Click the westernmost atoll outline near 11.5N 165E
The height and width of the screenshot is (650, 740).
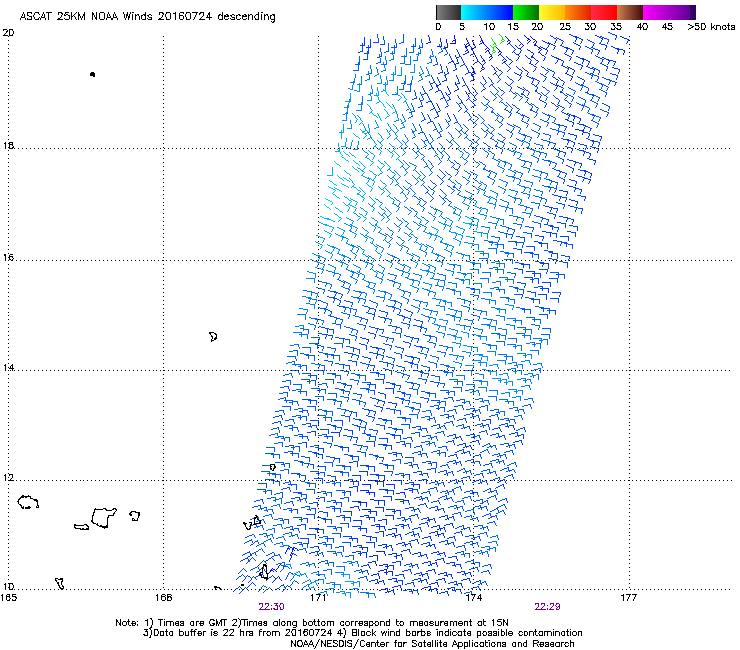(x=28, y=502)
